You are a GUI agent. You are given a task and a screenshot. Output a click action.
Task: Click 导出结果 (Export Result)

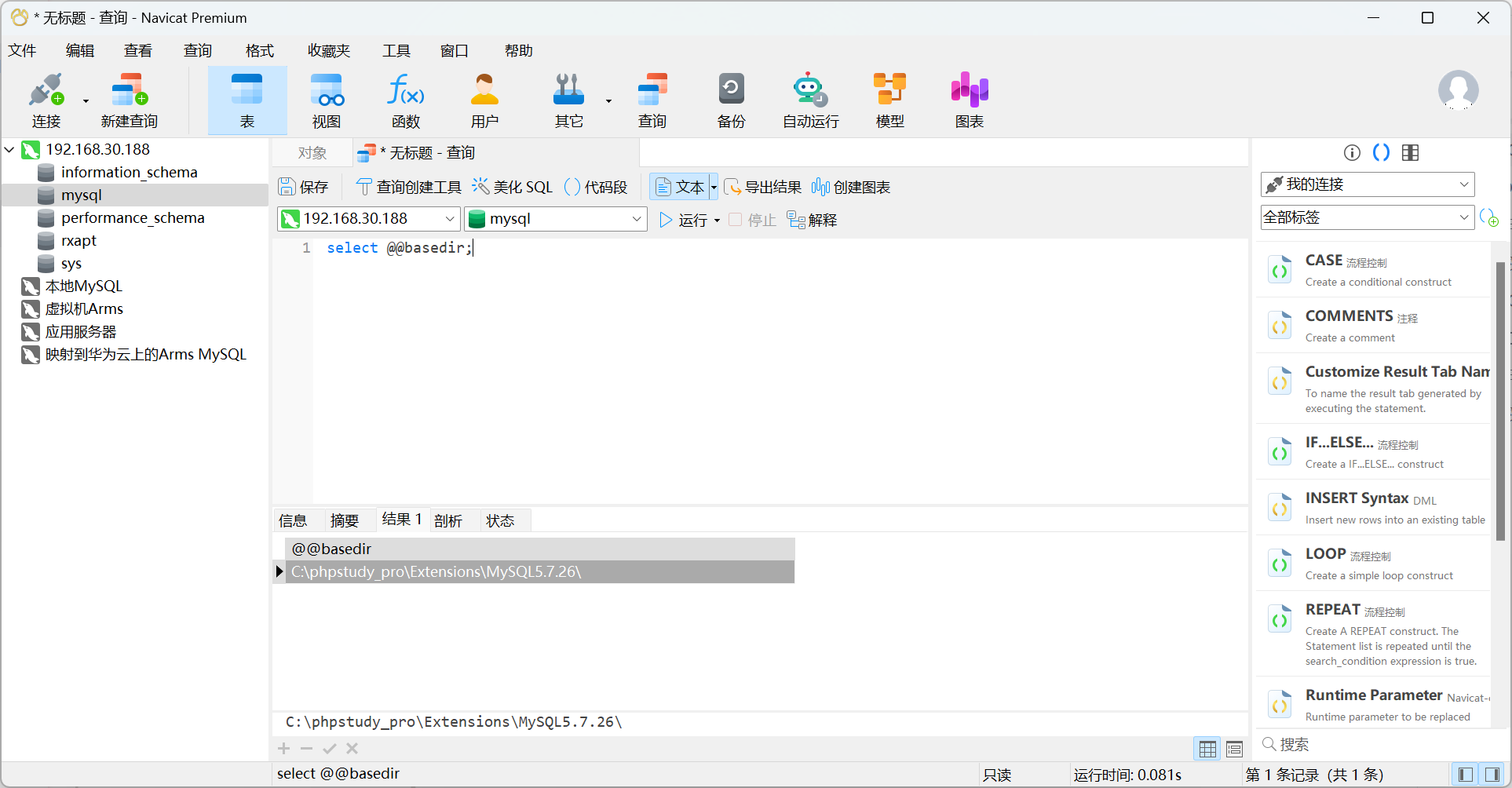click(x=763, y=187)
